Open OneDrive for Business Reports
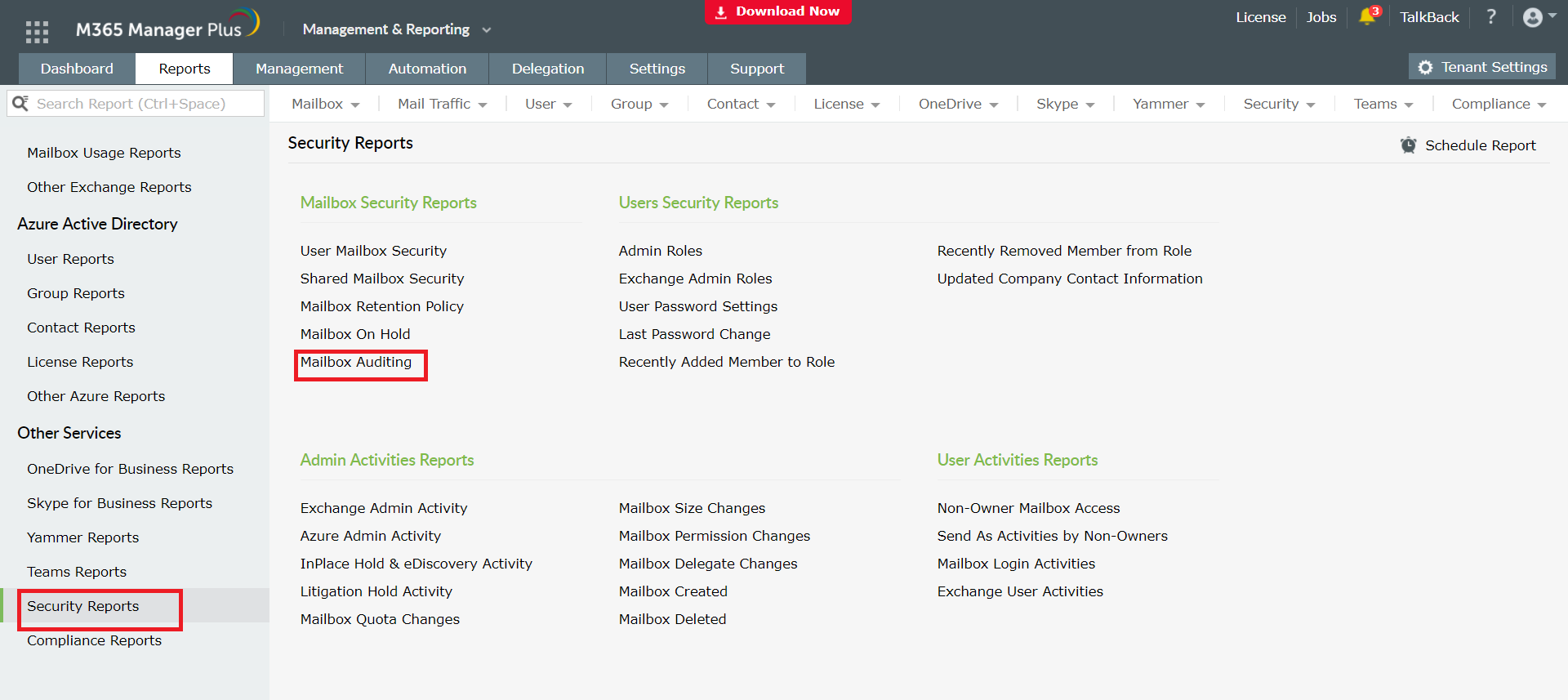The height and width of the screenshot is (700, 1568). (131, 469)
